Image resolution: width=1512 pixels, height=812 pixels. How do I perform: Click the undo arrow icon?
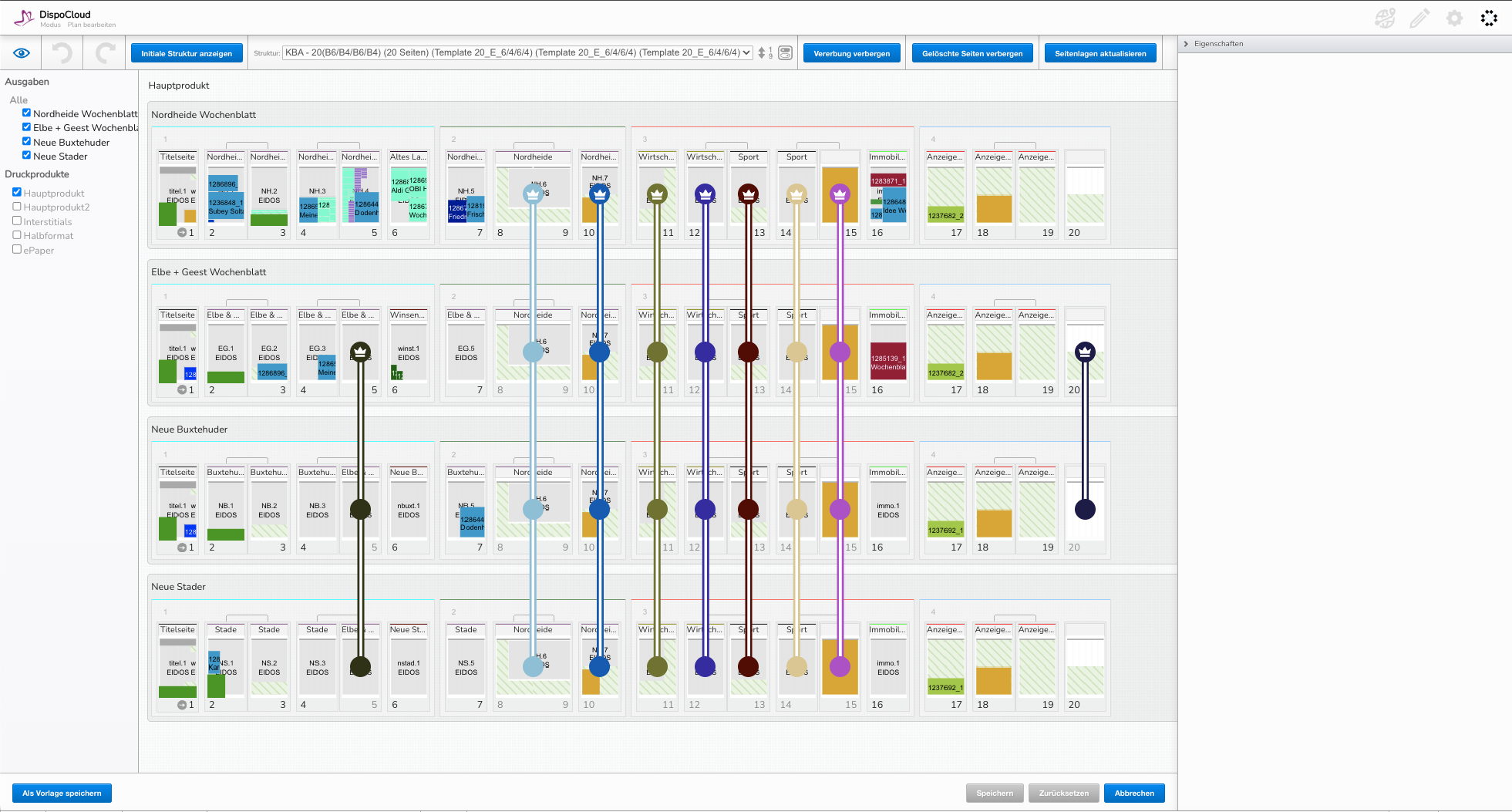(x=62, y=53)
